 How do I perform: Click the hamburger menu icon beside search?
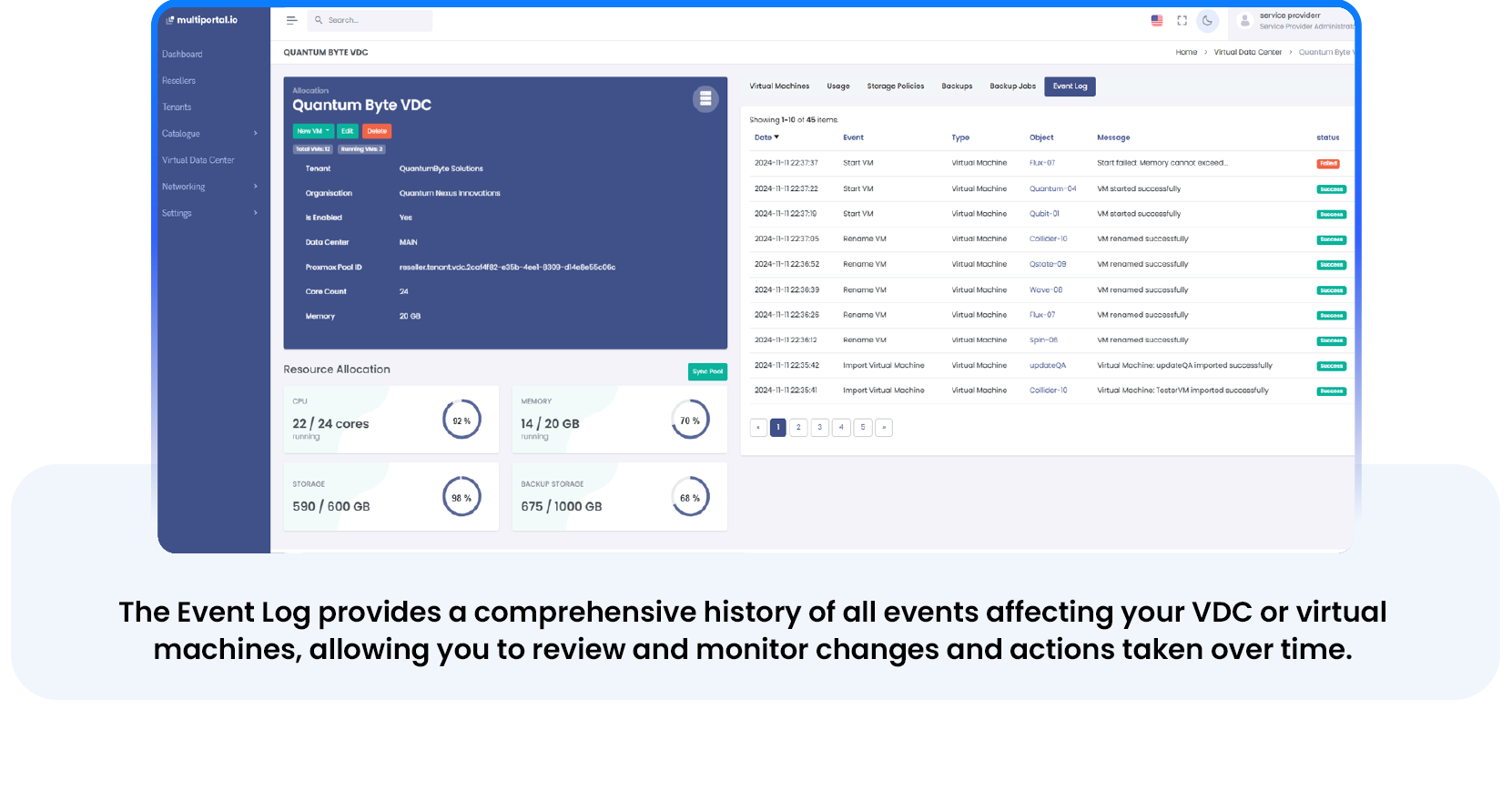(x=291, y=20)
